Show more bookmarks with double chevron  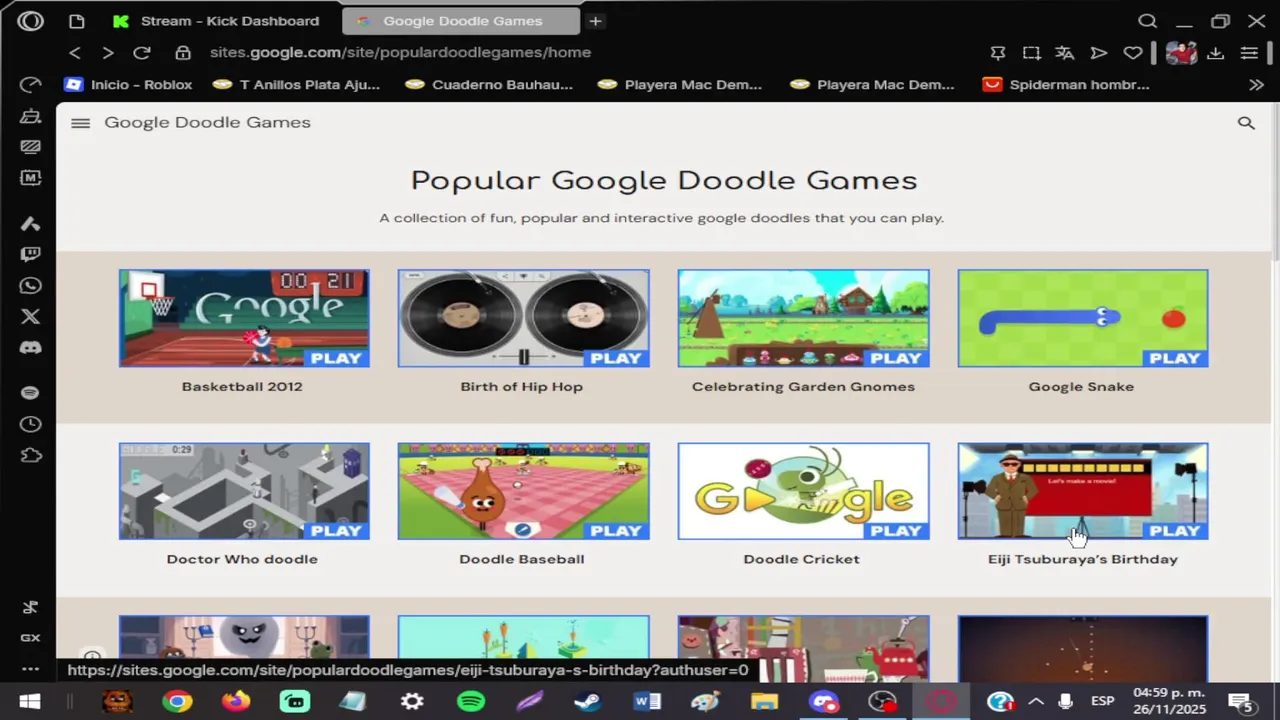(x=1256, y=85)
